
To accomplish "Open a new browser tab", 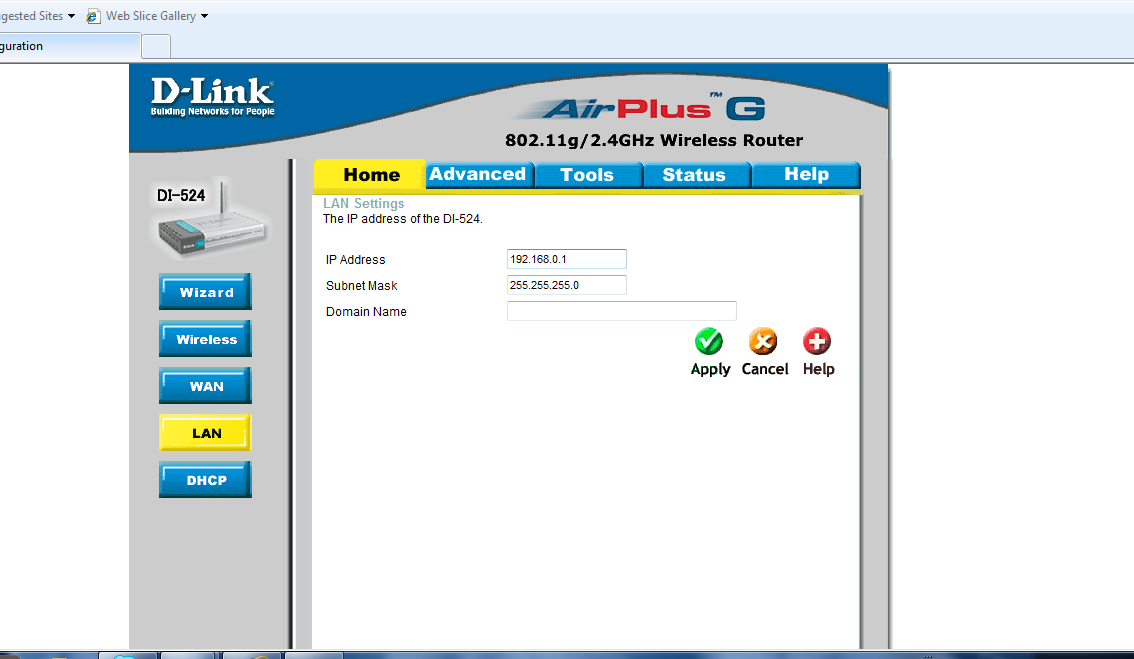I will pyautogui.click(x=155, y=46).
